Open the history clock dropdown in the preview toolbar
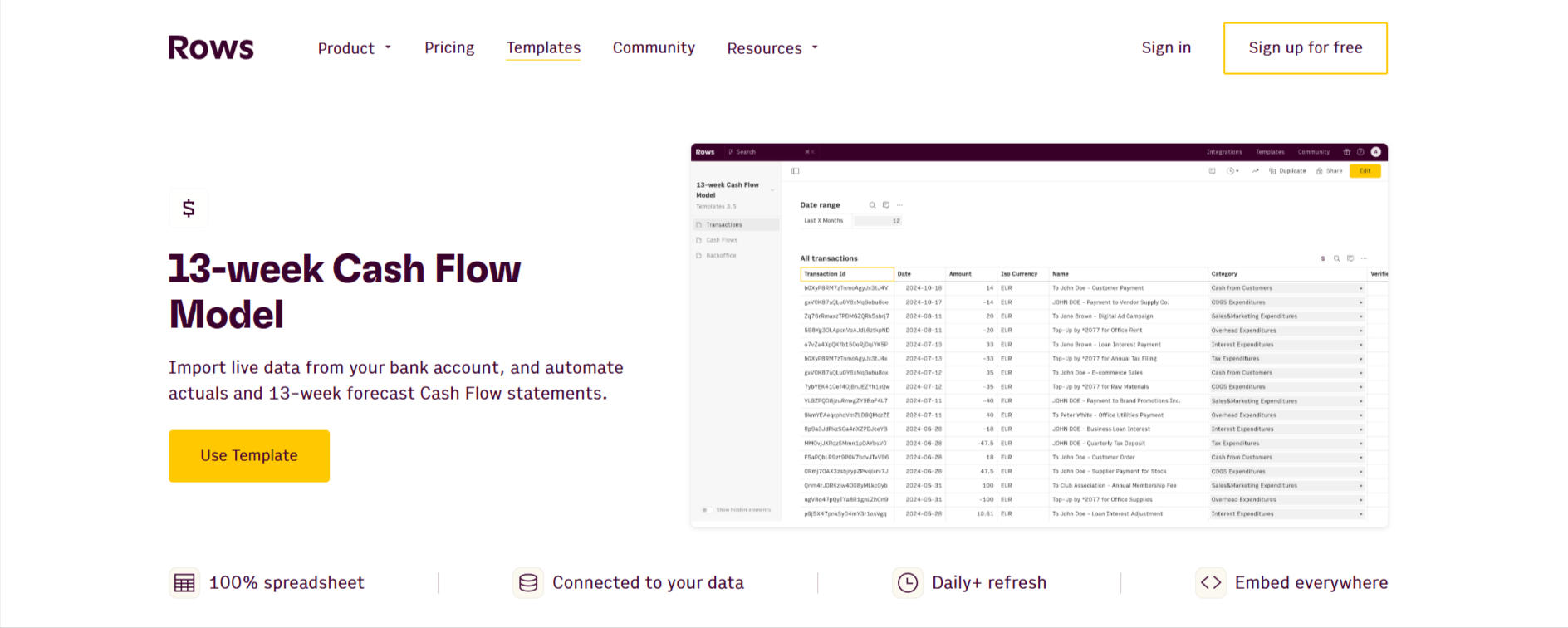The height and width of the screenshot is (628, 1568). click(x=1233, y=171)
